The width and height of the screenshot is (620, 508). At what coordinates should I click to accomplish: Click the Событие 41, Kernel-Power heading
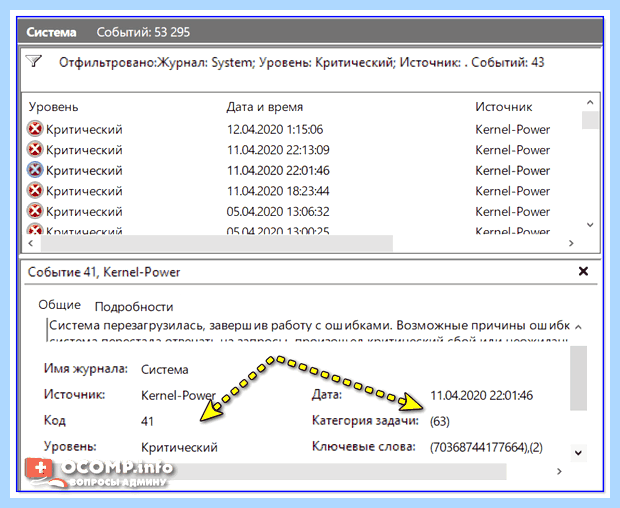click(x=104, y=272)
